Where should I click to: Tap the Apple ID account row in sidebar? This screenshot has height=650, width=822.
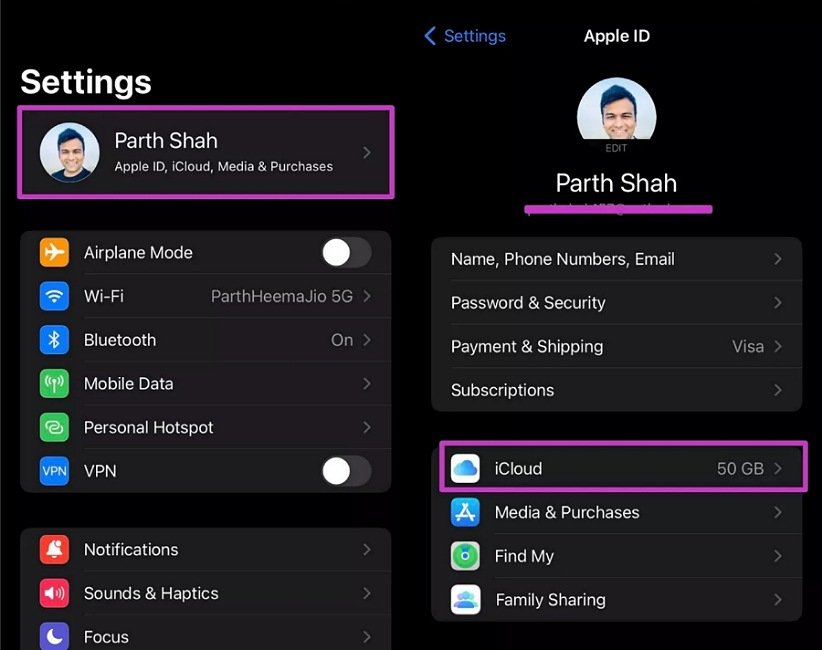click(x=205, y=152)
